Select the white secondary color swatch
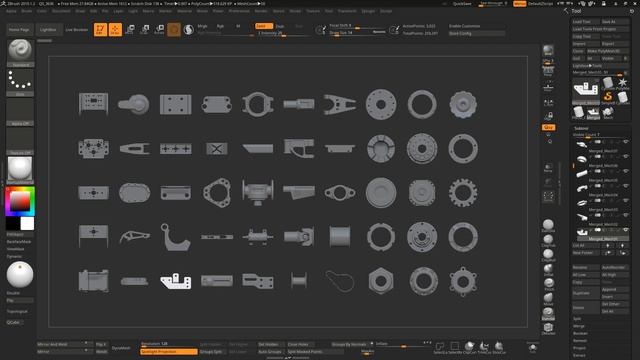Viewport: 640px width, 360px height. [27, 224]
